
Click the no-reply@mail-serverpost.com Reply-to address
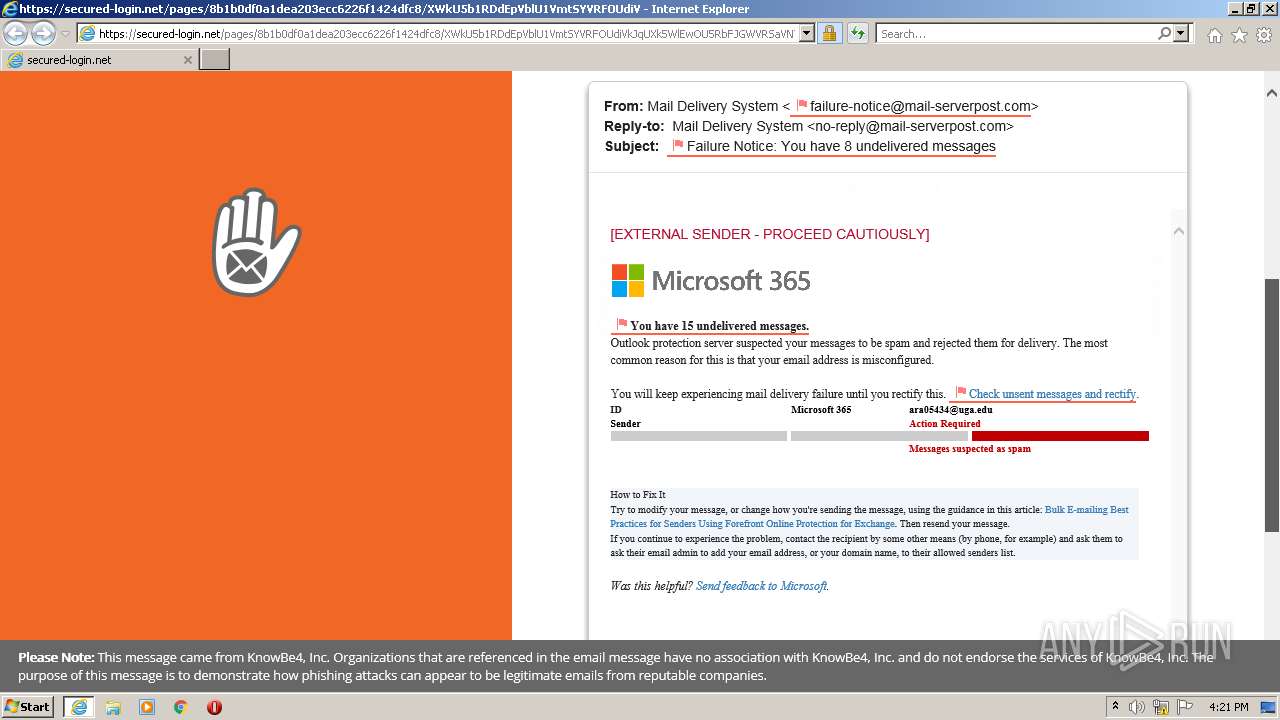click(x=910, y=126)
